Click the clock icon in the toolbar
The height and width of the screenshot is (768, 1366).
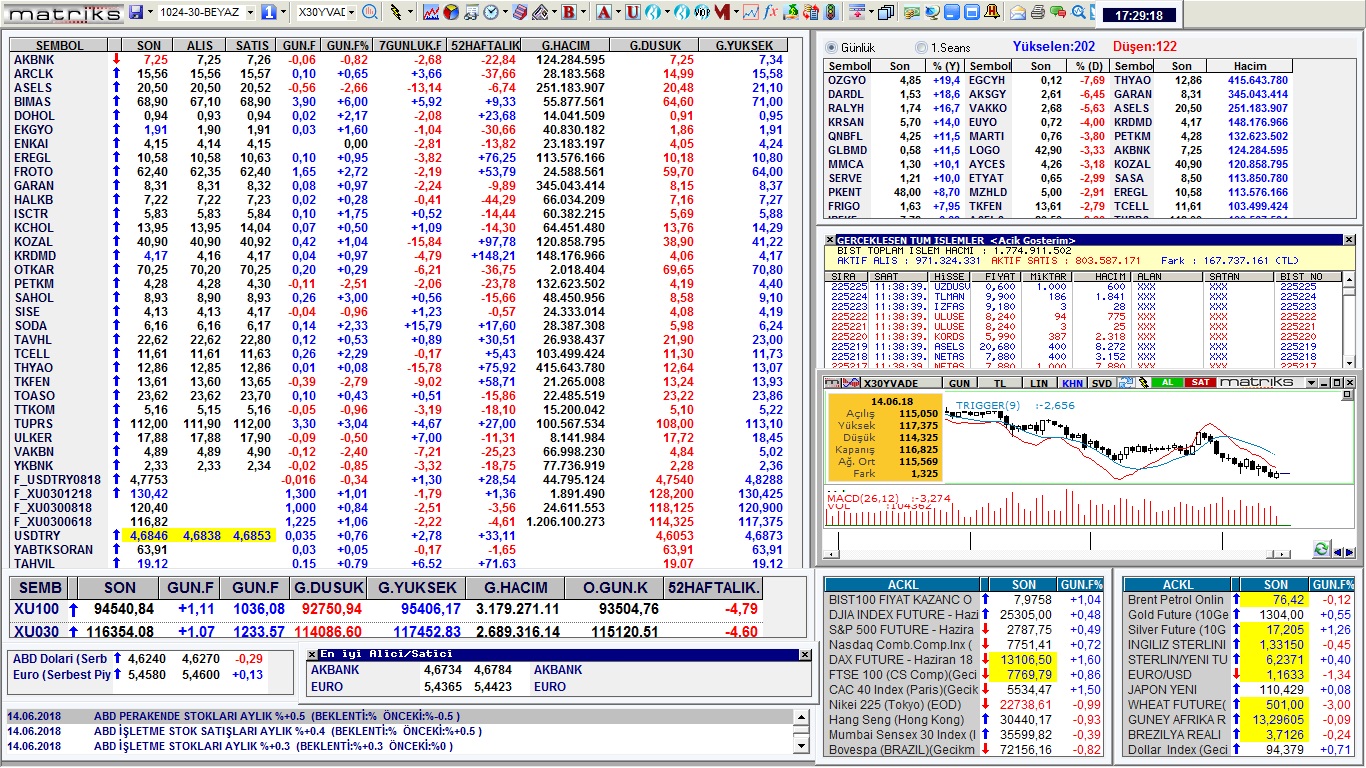491,12
